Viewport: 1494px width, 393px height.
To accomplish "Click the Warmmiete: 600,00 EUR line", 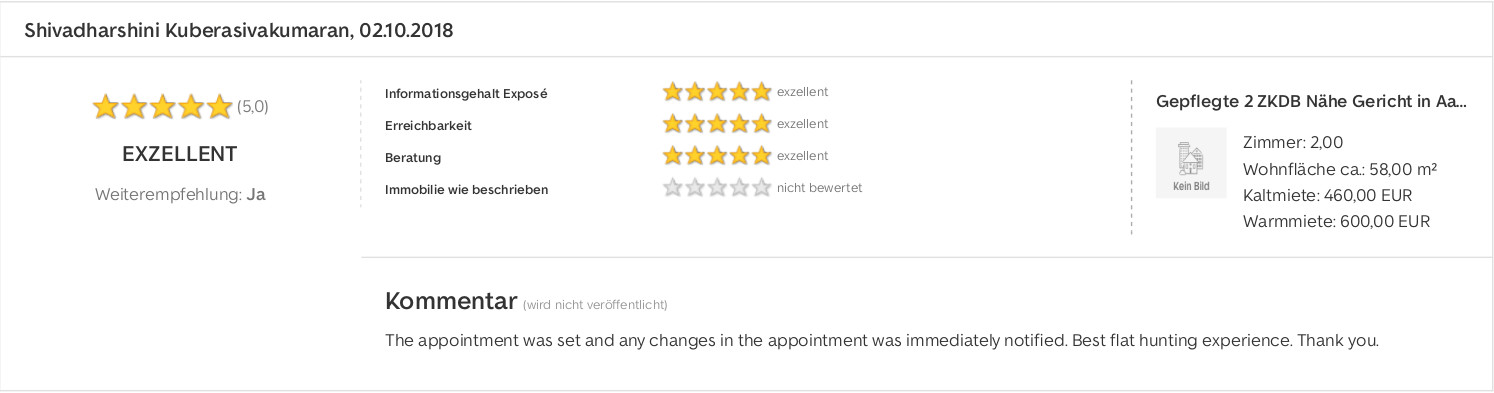I will tap(1336, 222).
